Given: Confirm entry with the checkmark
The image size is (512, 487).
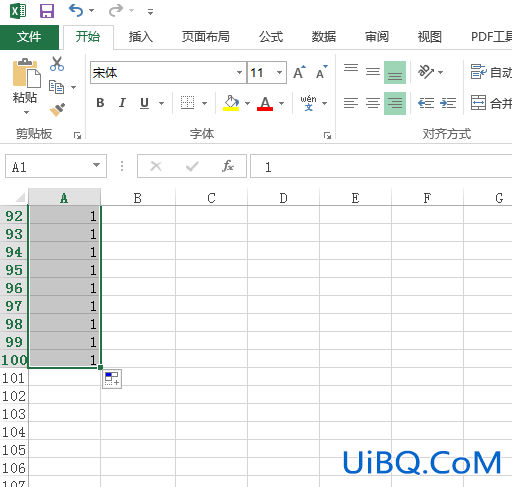Looking at the screenshot, I should coord(192,166).
